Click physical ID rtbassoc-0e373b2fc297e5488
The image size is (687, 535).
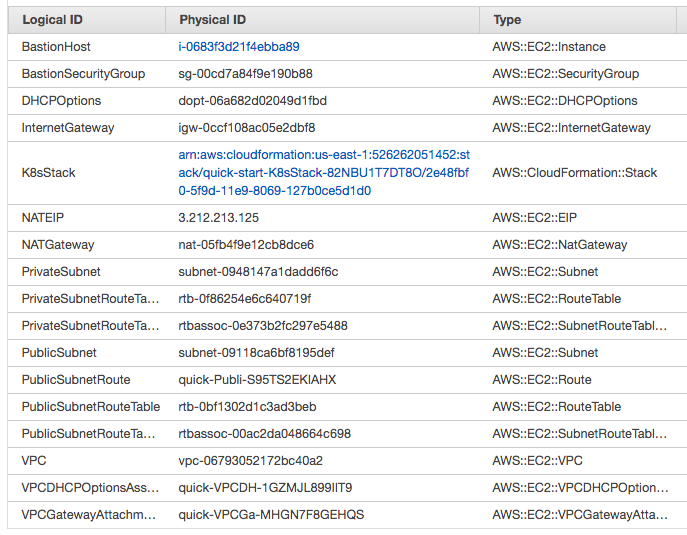pos(263,326)
